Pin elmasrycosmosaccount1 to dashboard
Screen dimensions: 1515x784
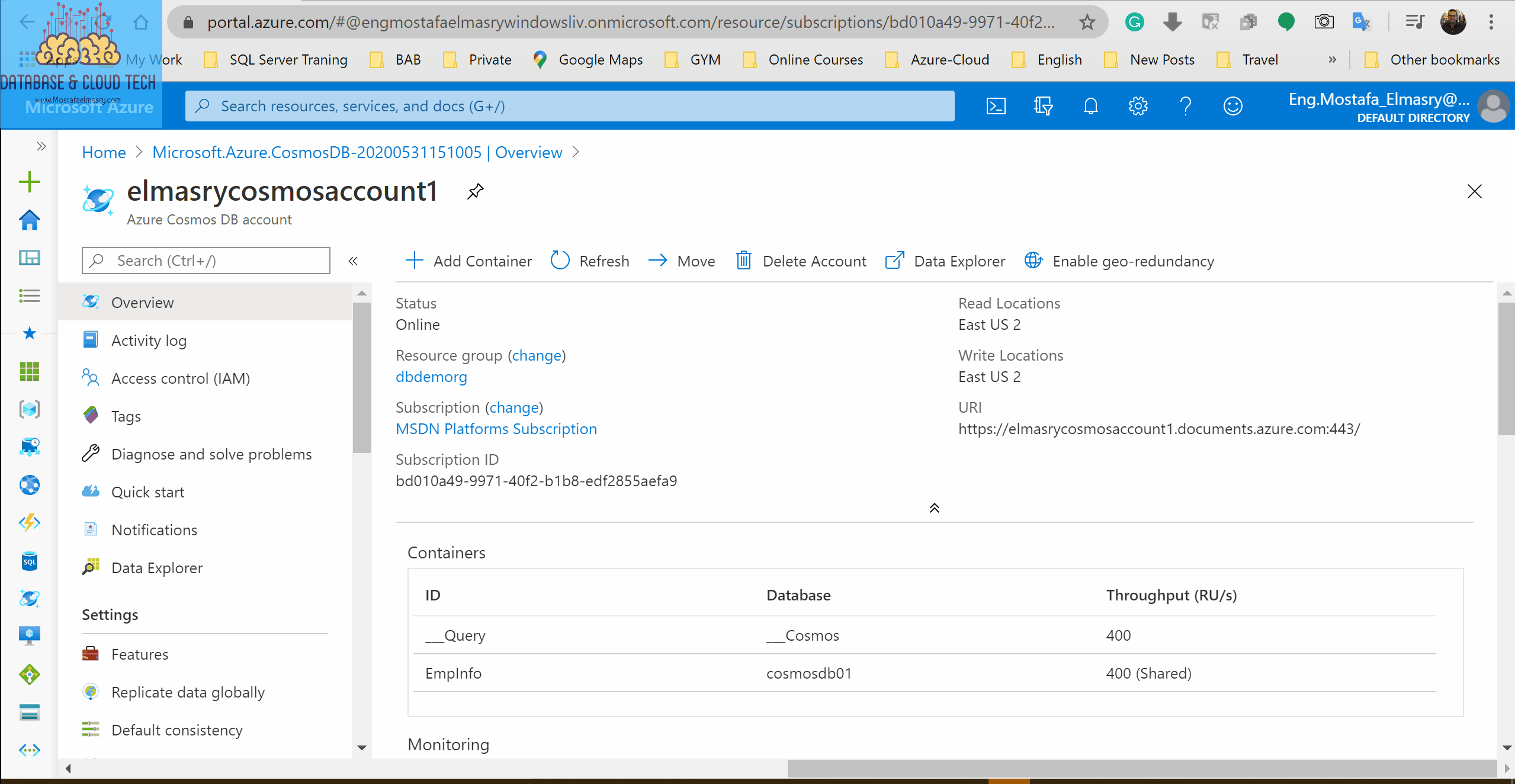pyautogui.click(x=475, y=191)
